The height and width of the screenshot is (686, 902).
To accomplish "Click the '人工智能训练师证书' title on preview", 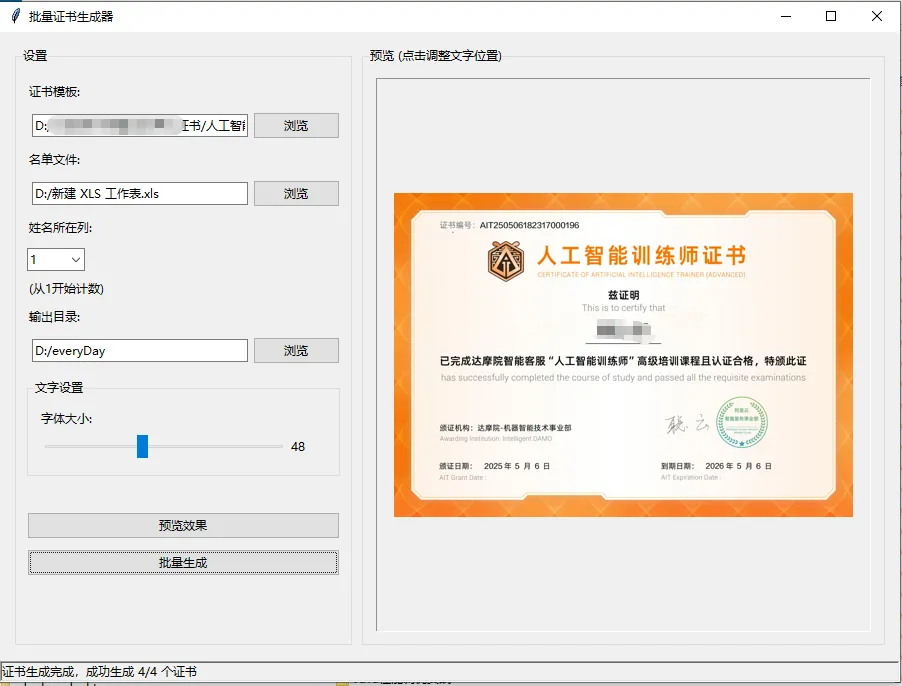I will point(641,256).
